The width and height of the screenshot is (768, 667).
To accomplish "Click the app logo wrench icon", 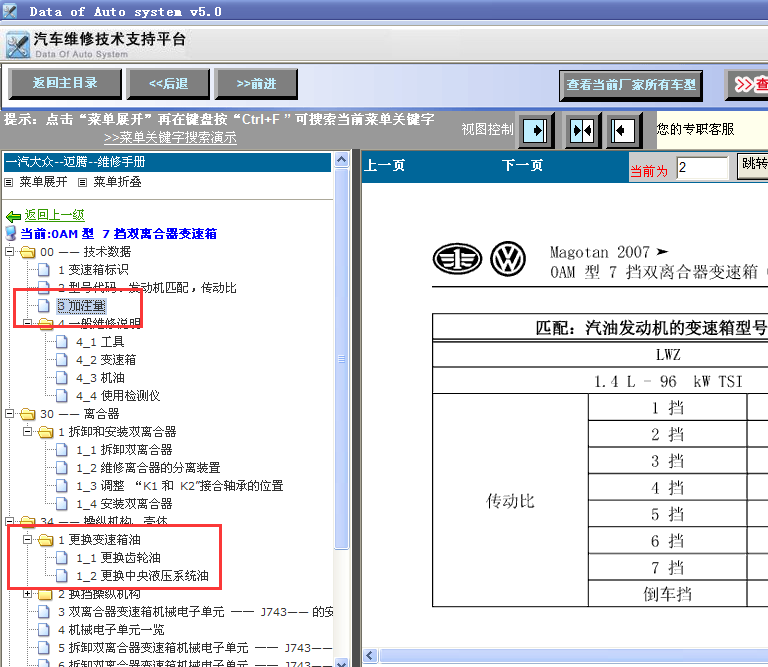I will 17,45.
